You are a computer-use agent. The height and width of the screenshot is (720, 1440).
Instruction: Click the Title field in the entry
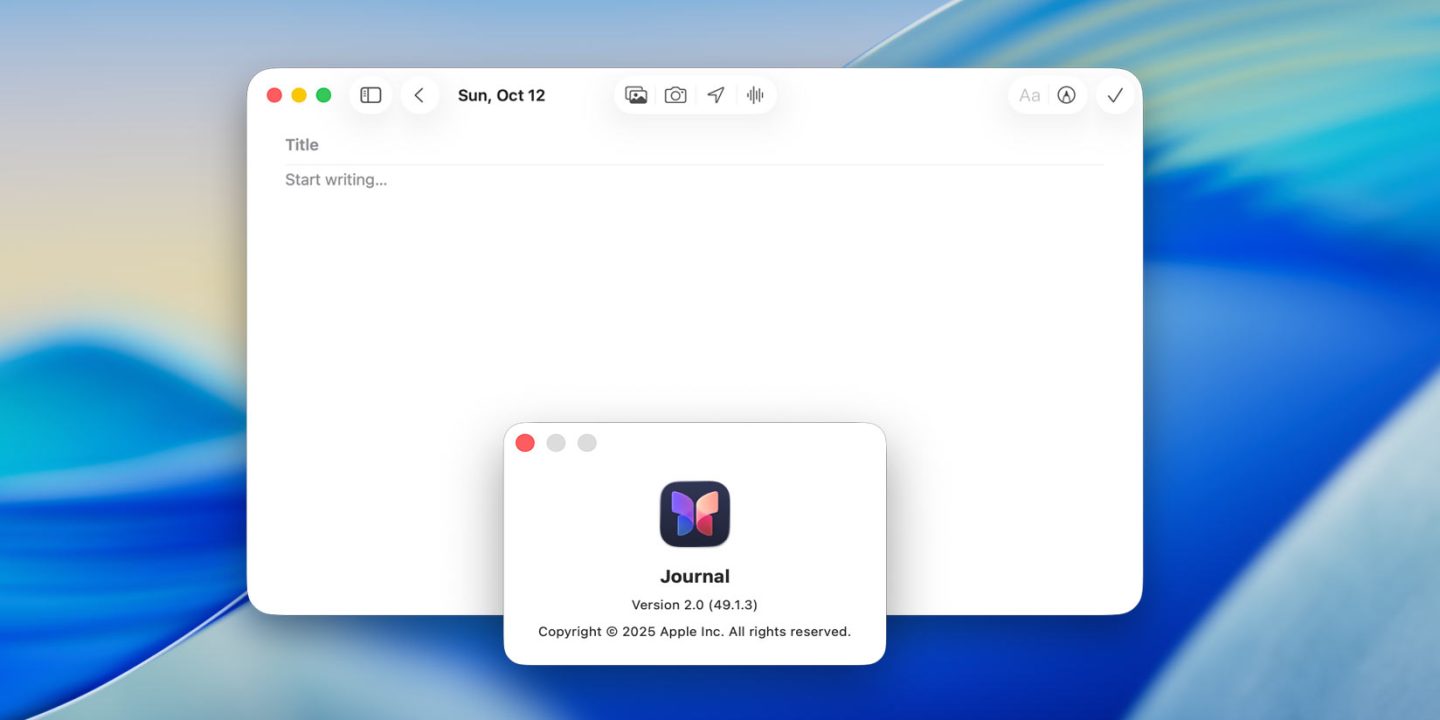click(694, 145)
